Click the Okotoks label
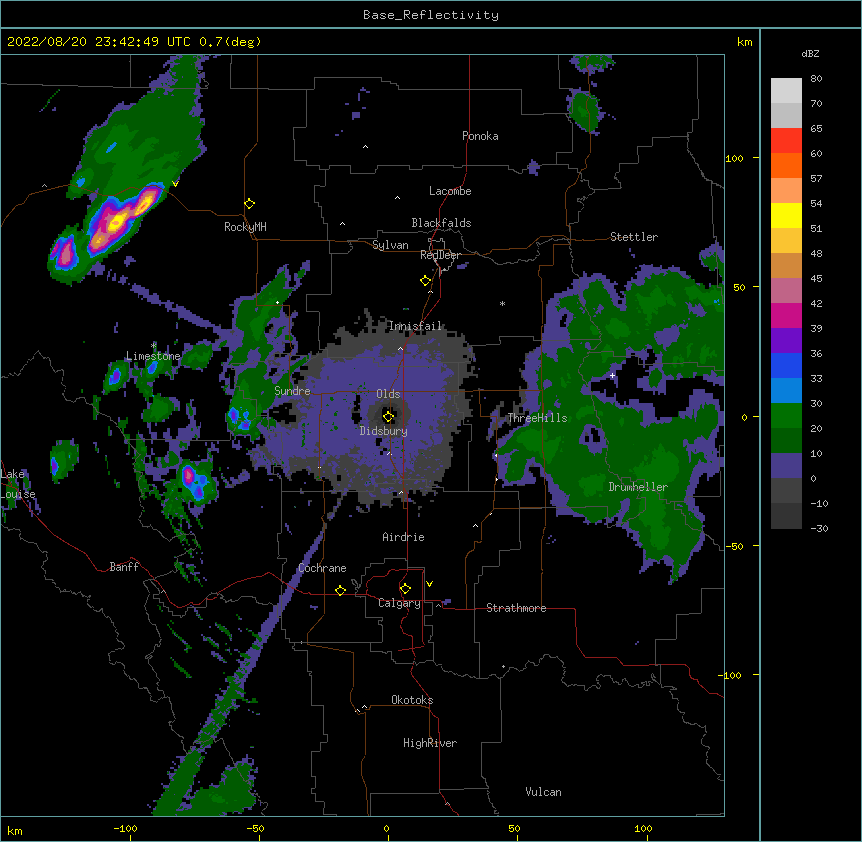862x842 pixels. coord(412,700)
